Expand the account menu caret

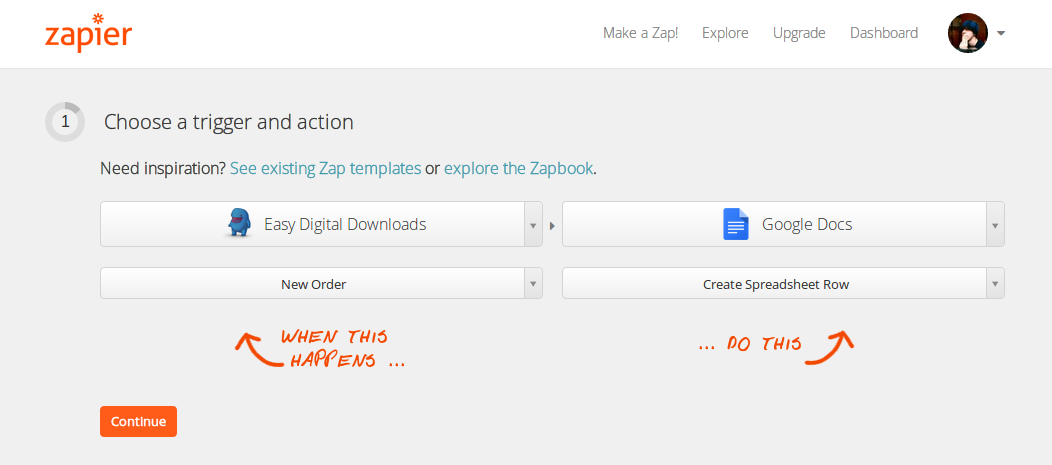(1001, 33)
